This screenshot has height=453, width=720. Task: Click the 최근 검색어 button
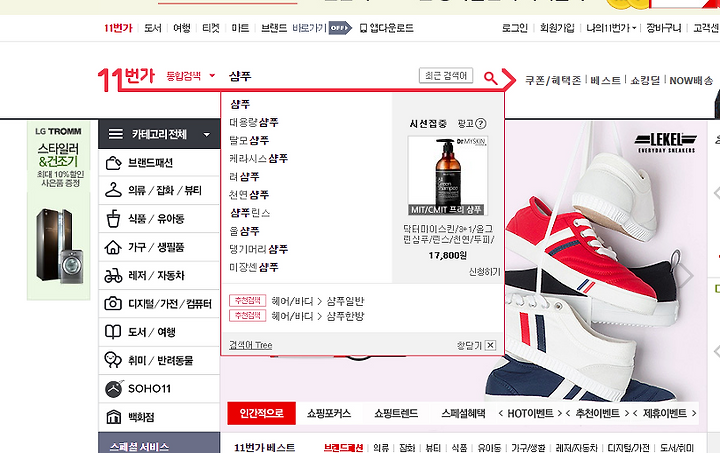point(446,76)
